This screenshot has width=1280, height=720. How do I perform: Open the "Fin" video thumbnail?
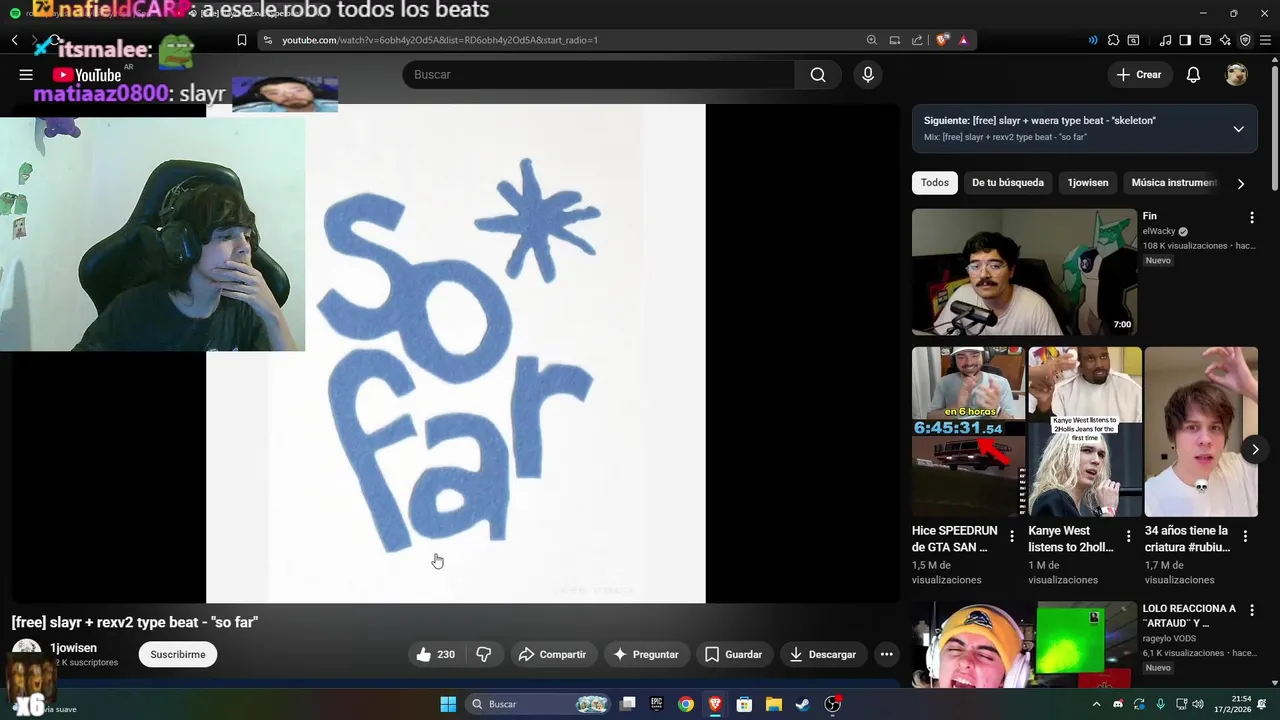[1024, 272]
